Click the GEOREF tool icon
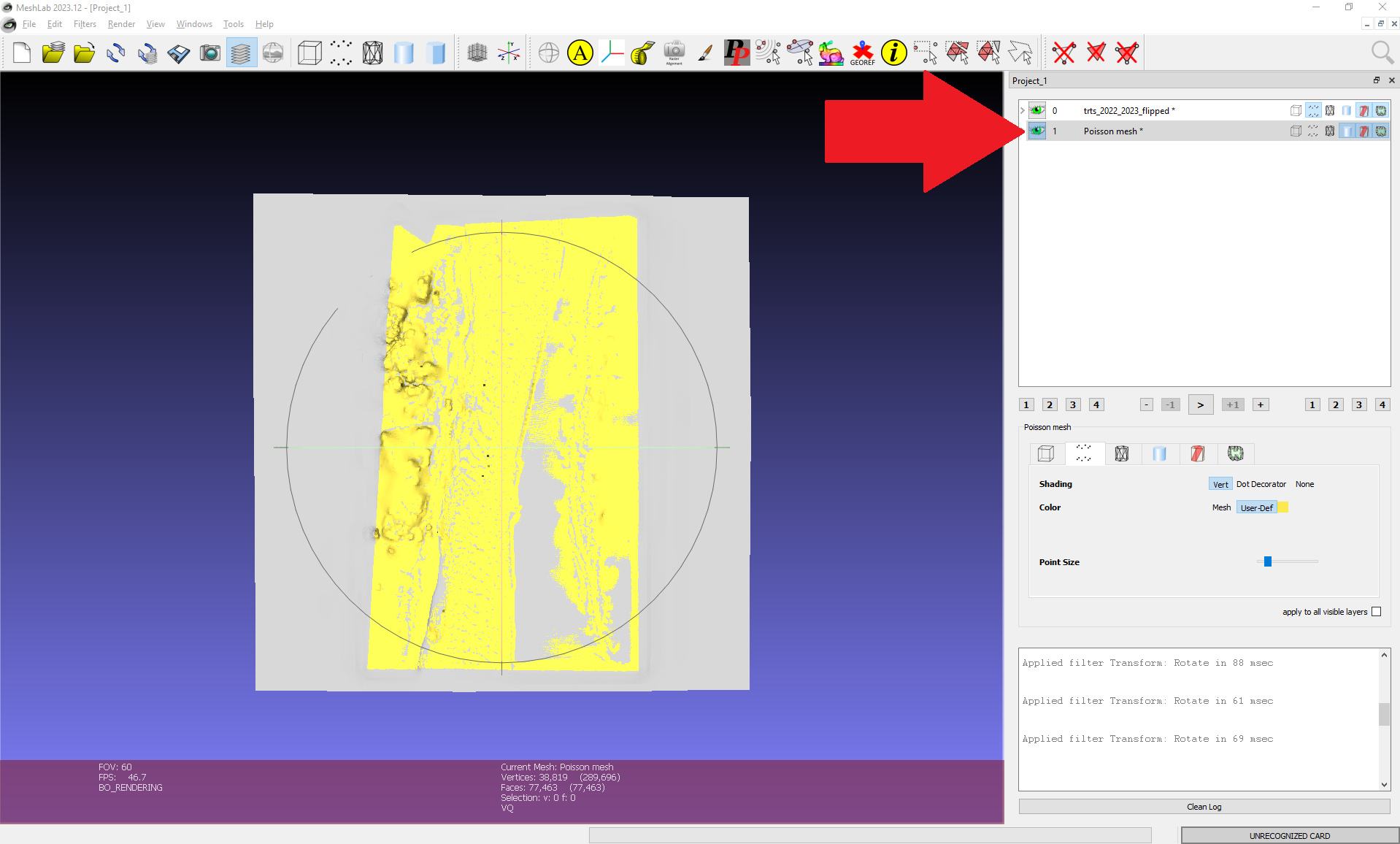Image resolution: width=1400 pixels, height=844 pixels. pos(862,53)
